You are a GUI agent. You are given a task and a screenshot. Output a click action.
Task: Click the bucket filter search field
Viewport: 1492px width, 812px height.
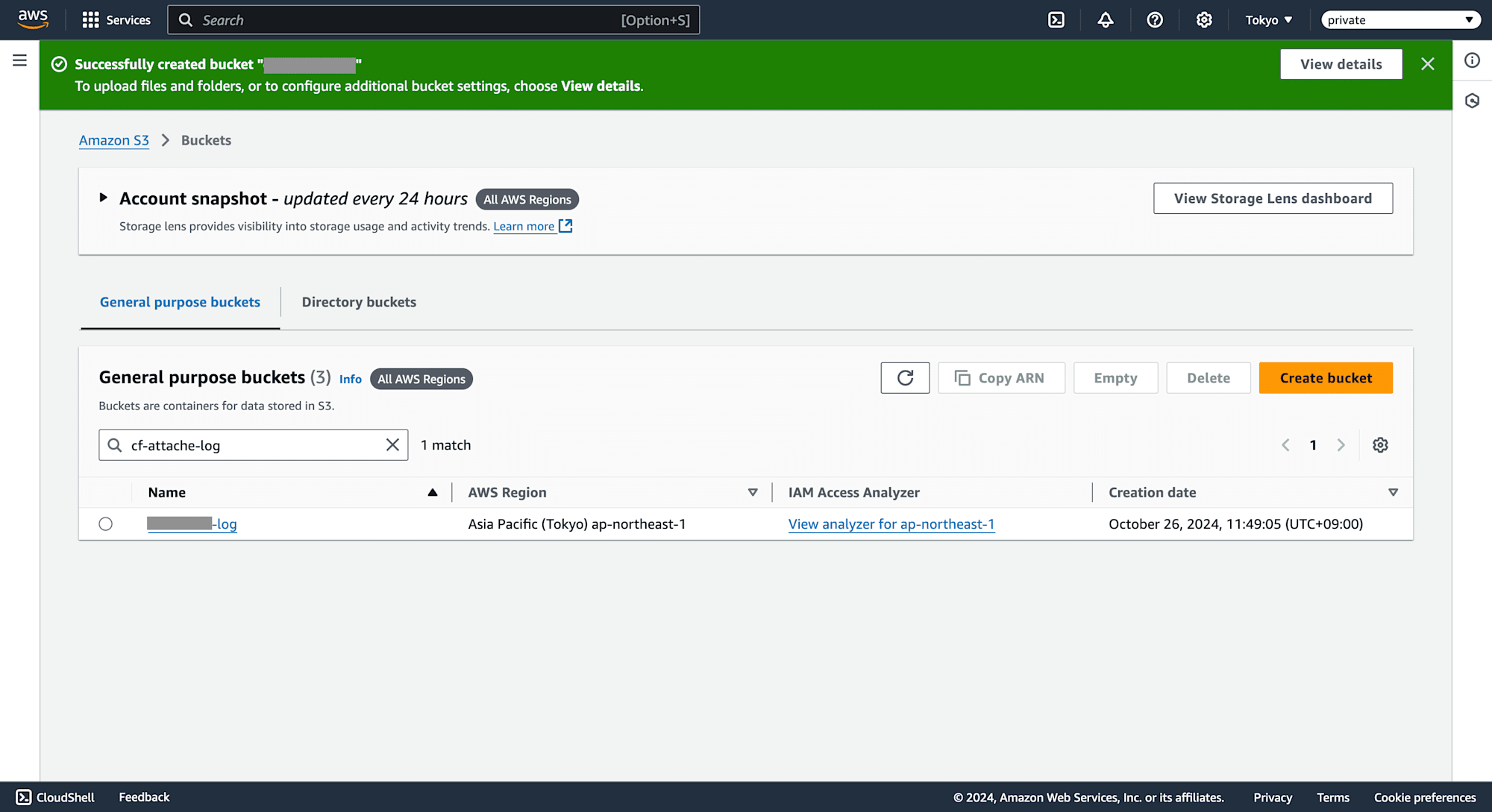(x=254, y=445)
